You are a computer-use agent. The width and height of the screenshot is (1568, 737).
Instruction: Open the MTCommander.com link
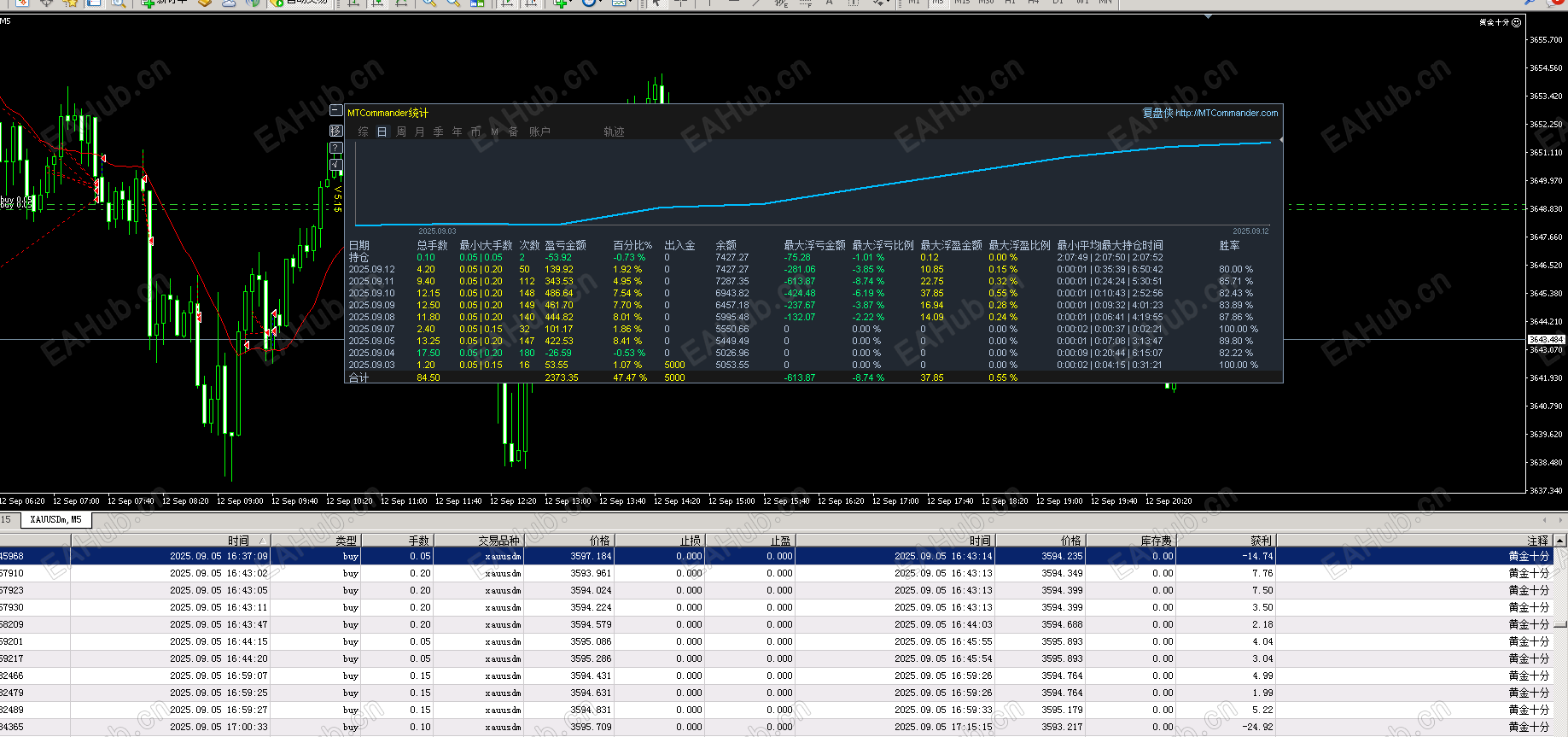[x=1226, y=113]
